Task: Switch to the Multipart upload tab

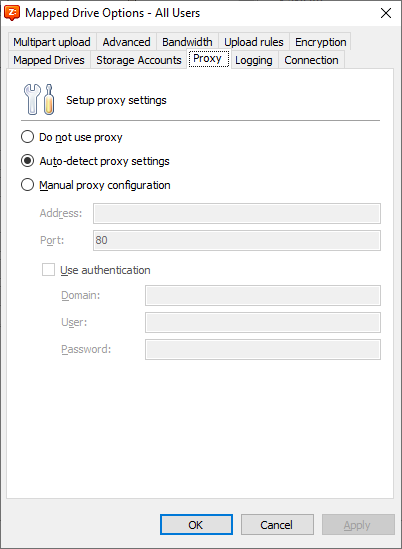Action: click(52, 42)
